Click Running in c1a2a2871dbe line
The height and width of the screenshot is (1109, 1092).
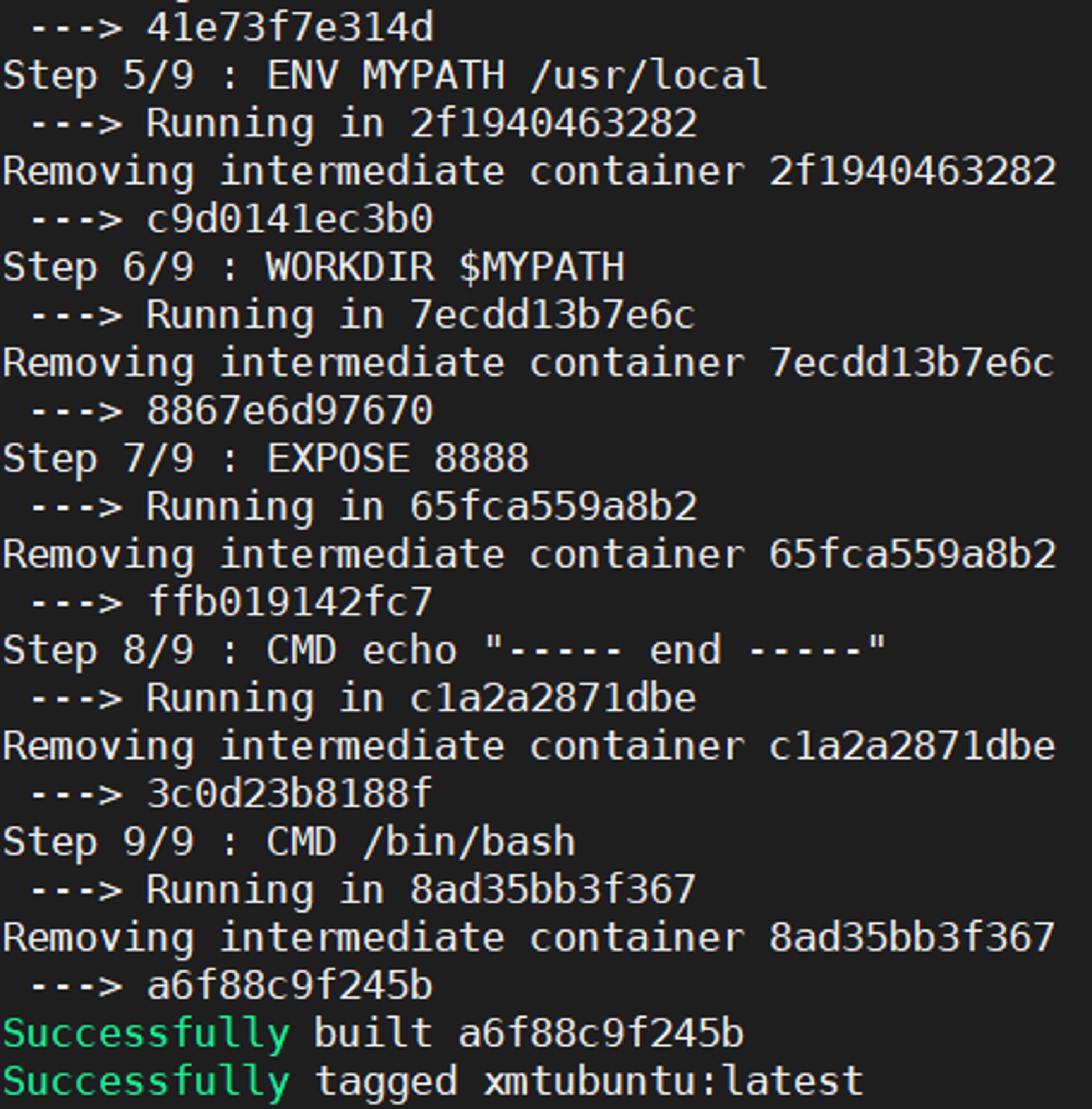421,698
